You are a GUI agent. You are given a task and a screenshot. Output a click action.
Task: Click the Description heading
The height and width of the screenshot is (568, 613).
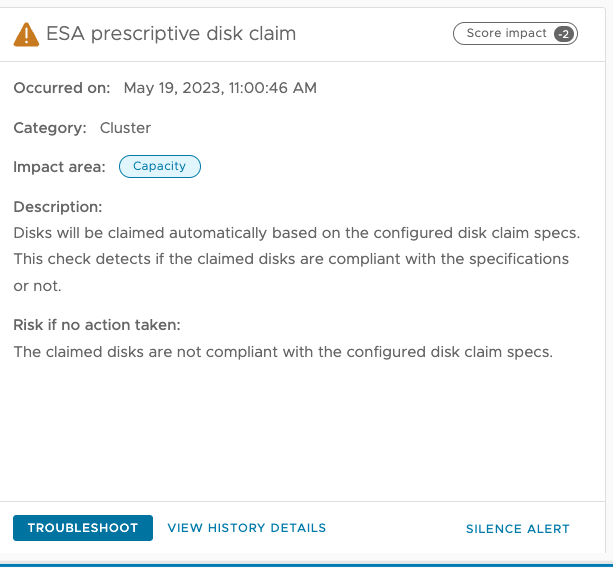click(x=58, y=207)
